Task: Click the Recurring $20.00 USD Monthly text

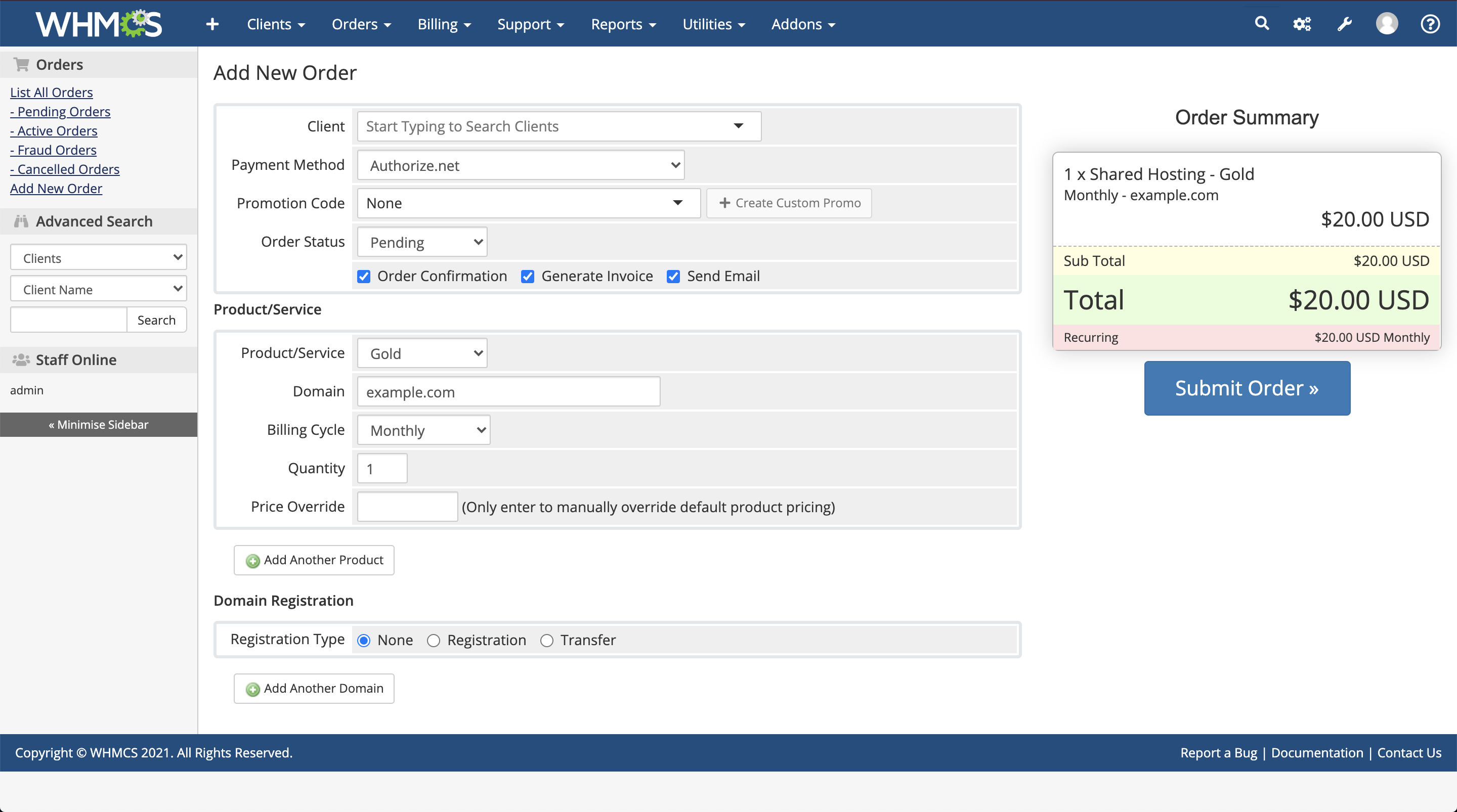Action: (x=1372, y=338)
